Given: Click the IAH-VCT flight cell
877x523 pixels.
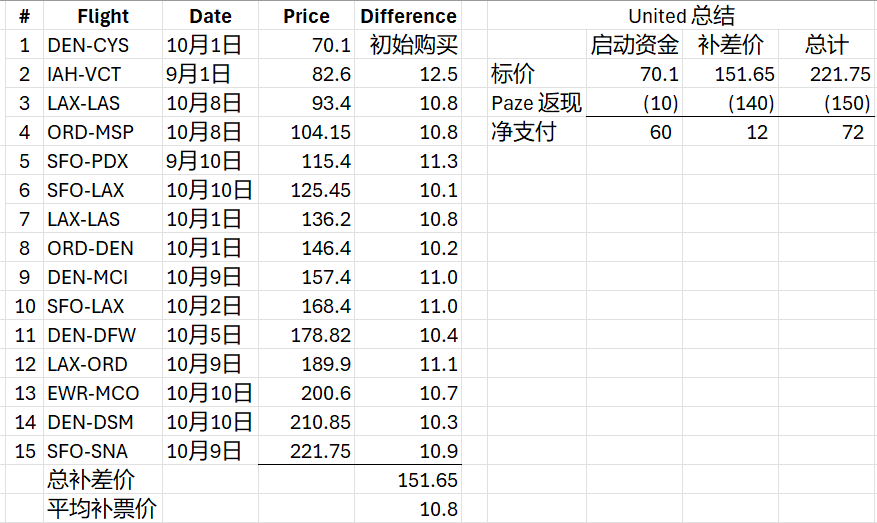Looking at the screenshot, I should 103,74.
